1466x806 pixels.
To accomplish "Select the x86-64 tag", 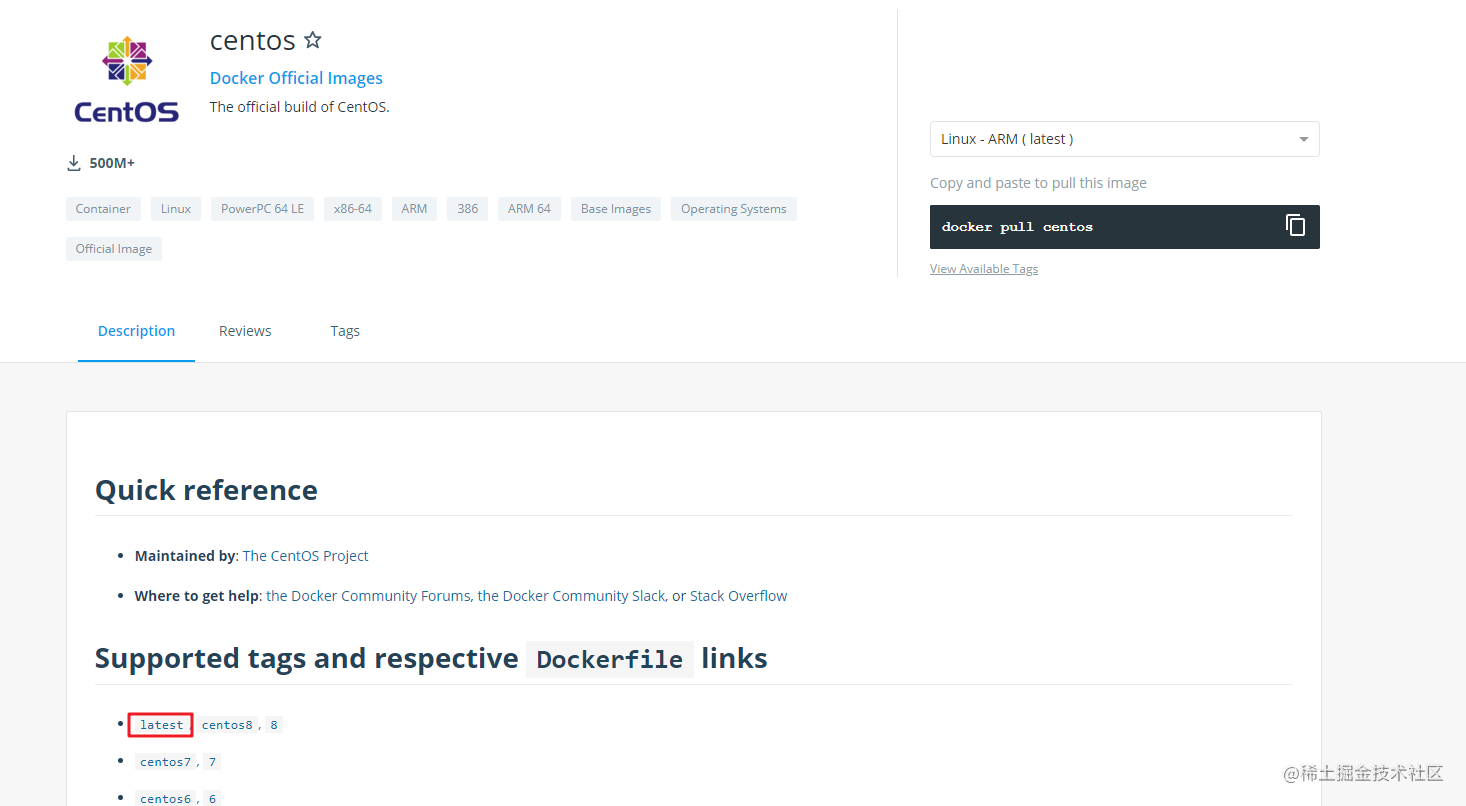I will (x=353, y=209).
